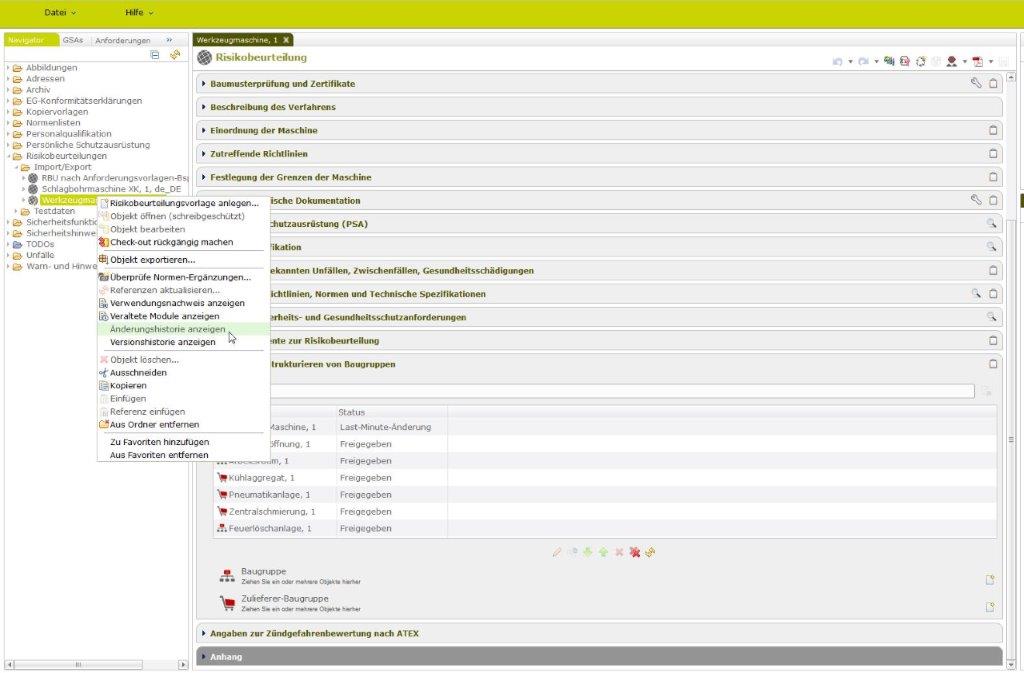
Task: Click green move-up arrow below the table
Action: tap(604, 552)
